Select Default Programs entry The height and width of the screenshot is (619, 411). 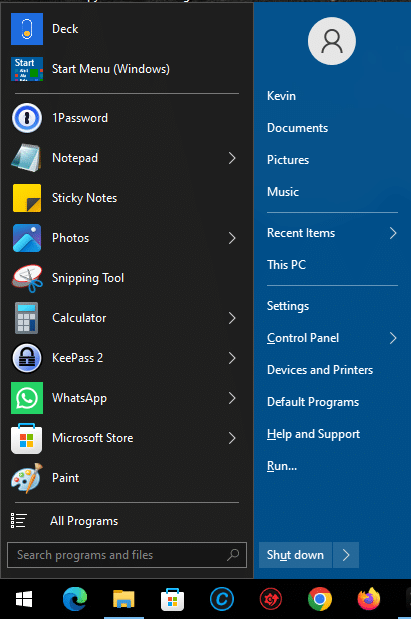point(313,402)
